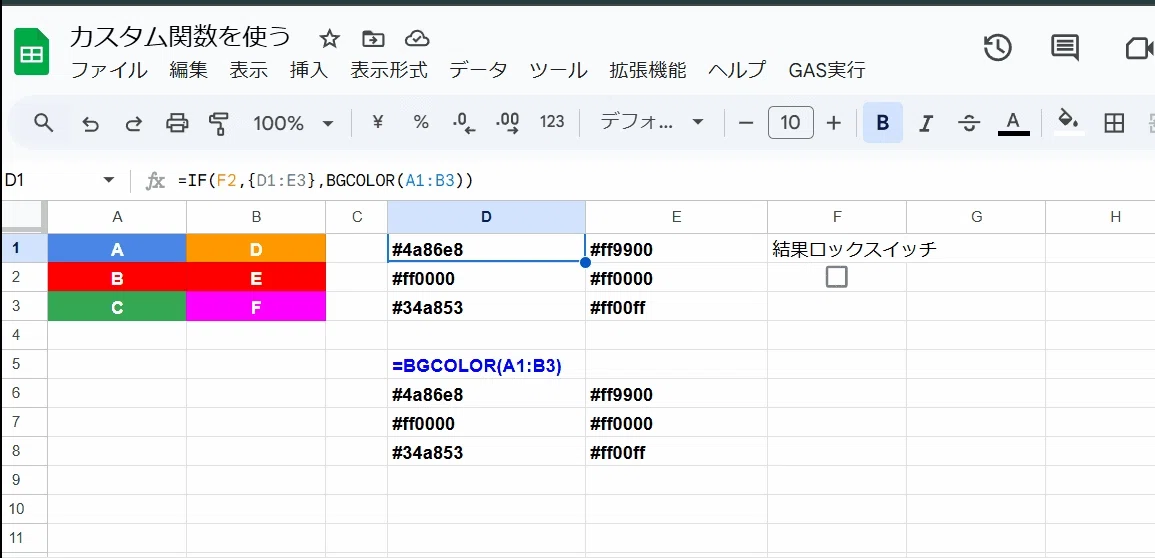The image size is (1155, 558).
Task: Open the zoom 100% dropdown
Action: [x=293, y=123]
